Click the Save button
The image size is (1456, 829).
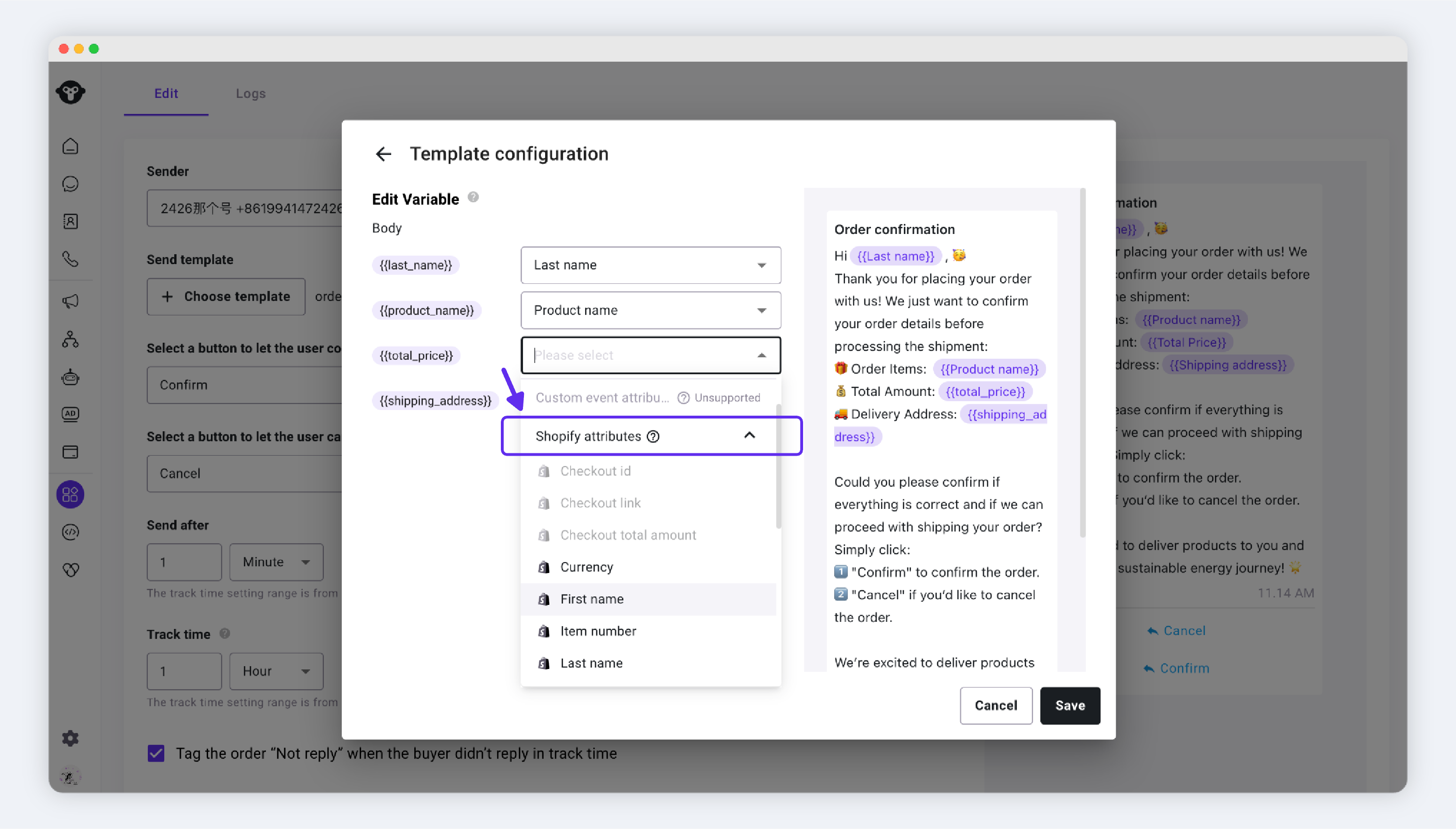(1070, 706)
